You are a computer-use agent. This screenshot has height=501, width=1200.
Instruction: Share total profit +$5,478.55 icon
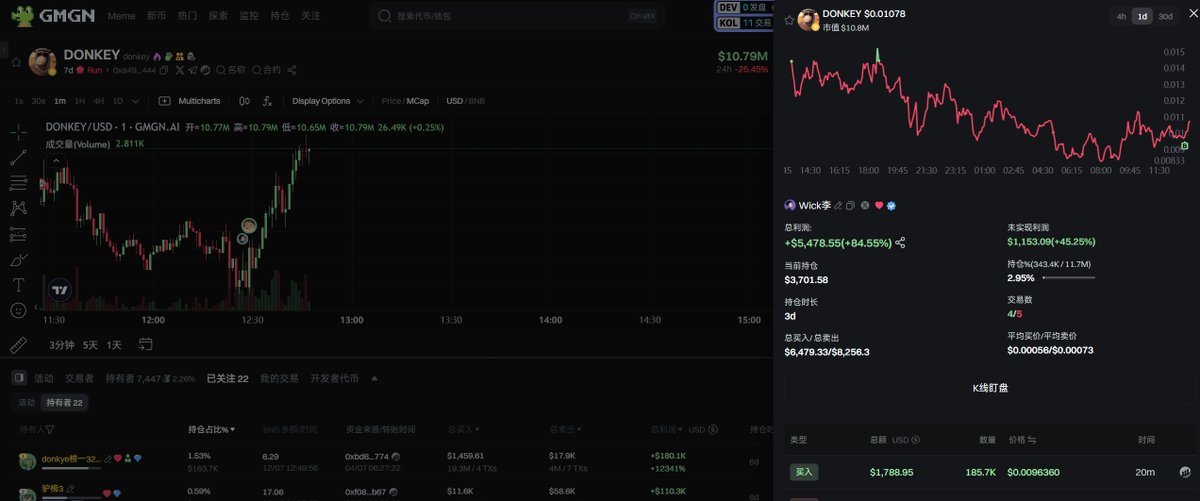coord(900,242)
